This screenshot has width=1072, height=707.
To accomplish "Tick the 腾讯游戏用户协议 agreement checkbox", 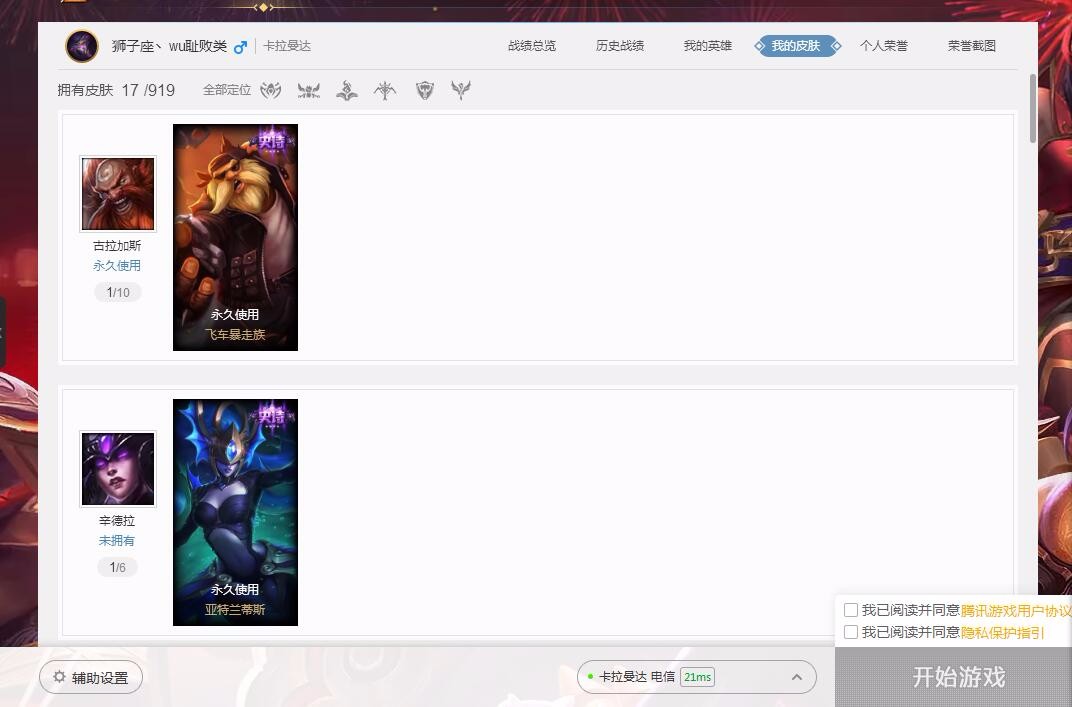I will click(851, 610).
